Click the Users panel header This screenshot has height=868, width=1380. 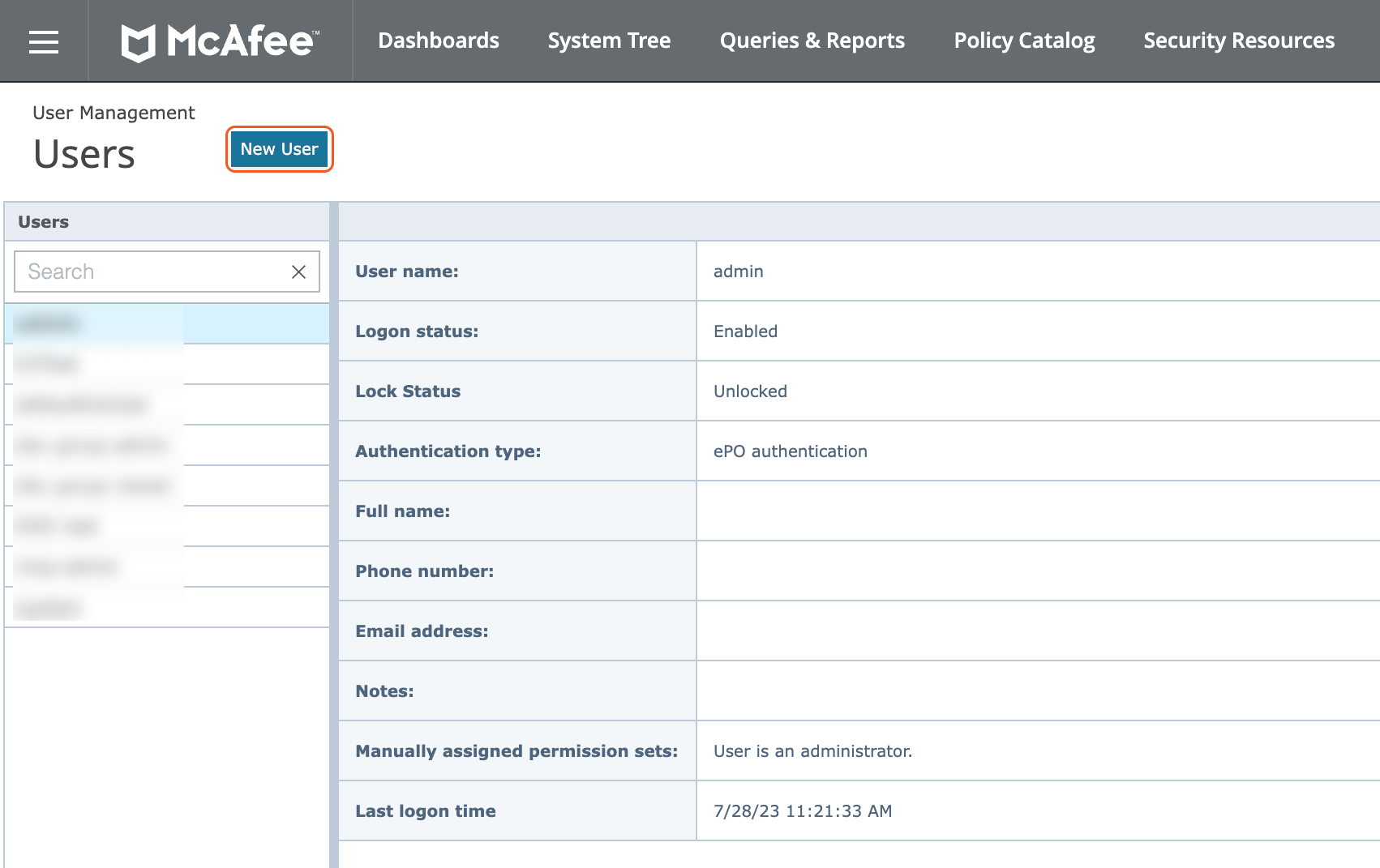point(166,222)
